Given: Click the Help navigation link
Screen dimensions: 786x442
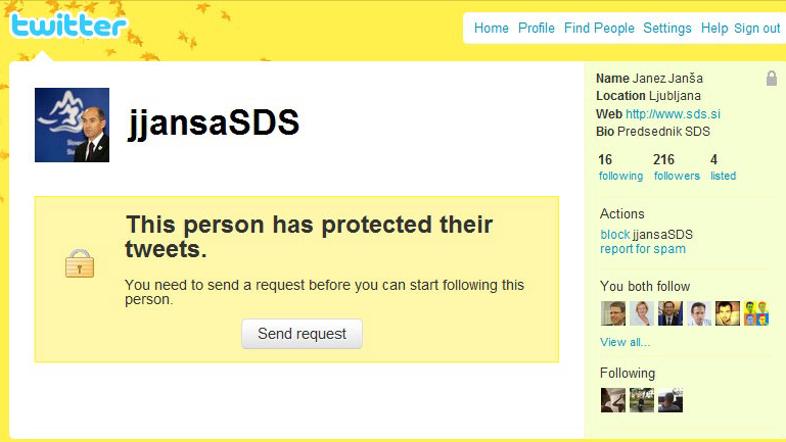Looking at the screenshot, I should coord(714,28).
